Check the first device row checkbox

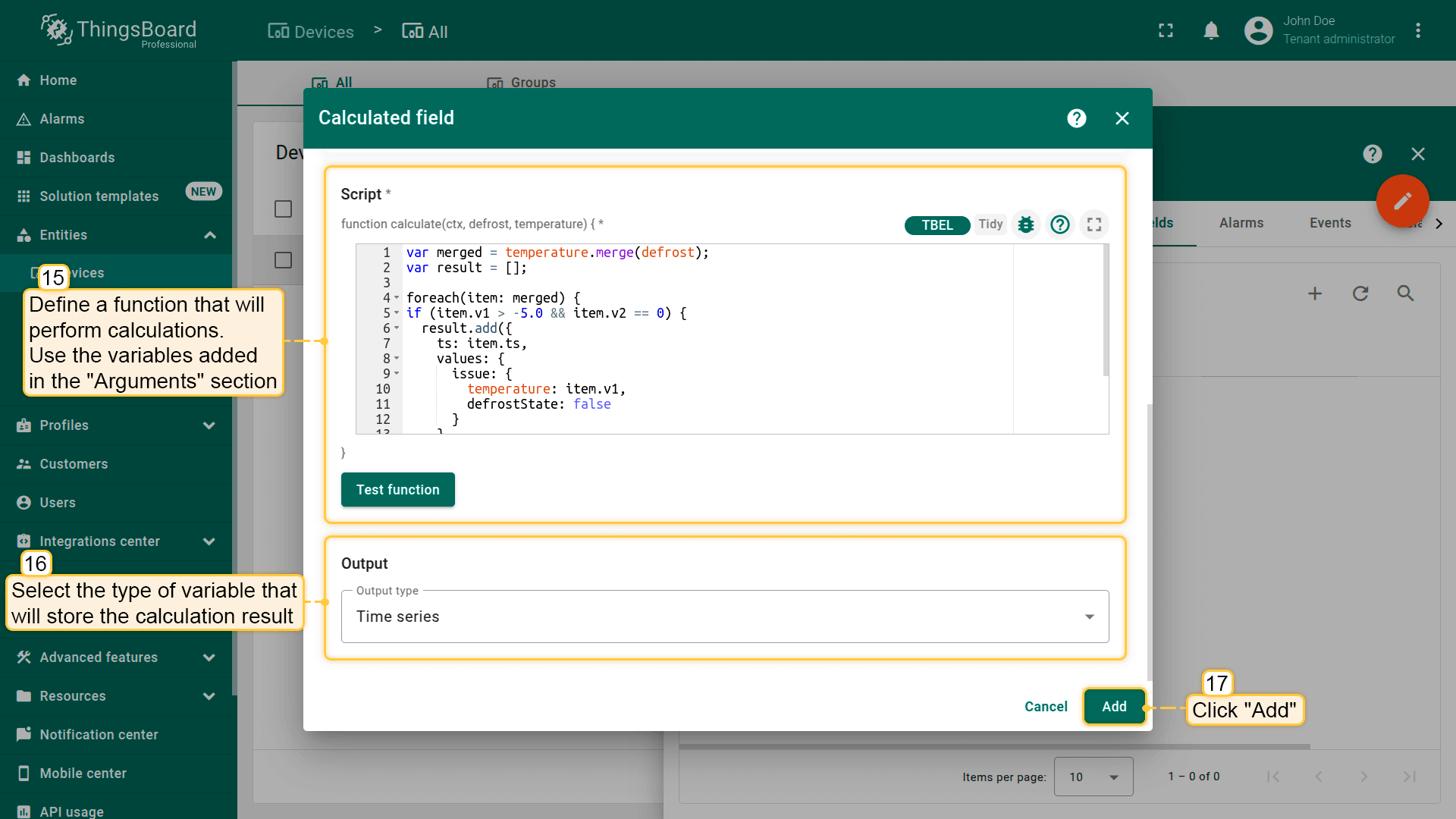point(283,260)
